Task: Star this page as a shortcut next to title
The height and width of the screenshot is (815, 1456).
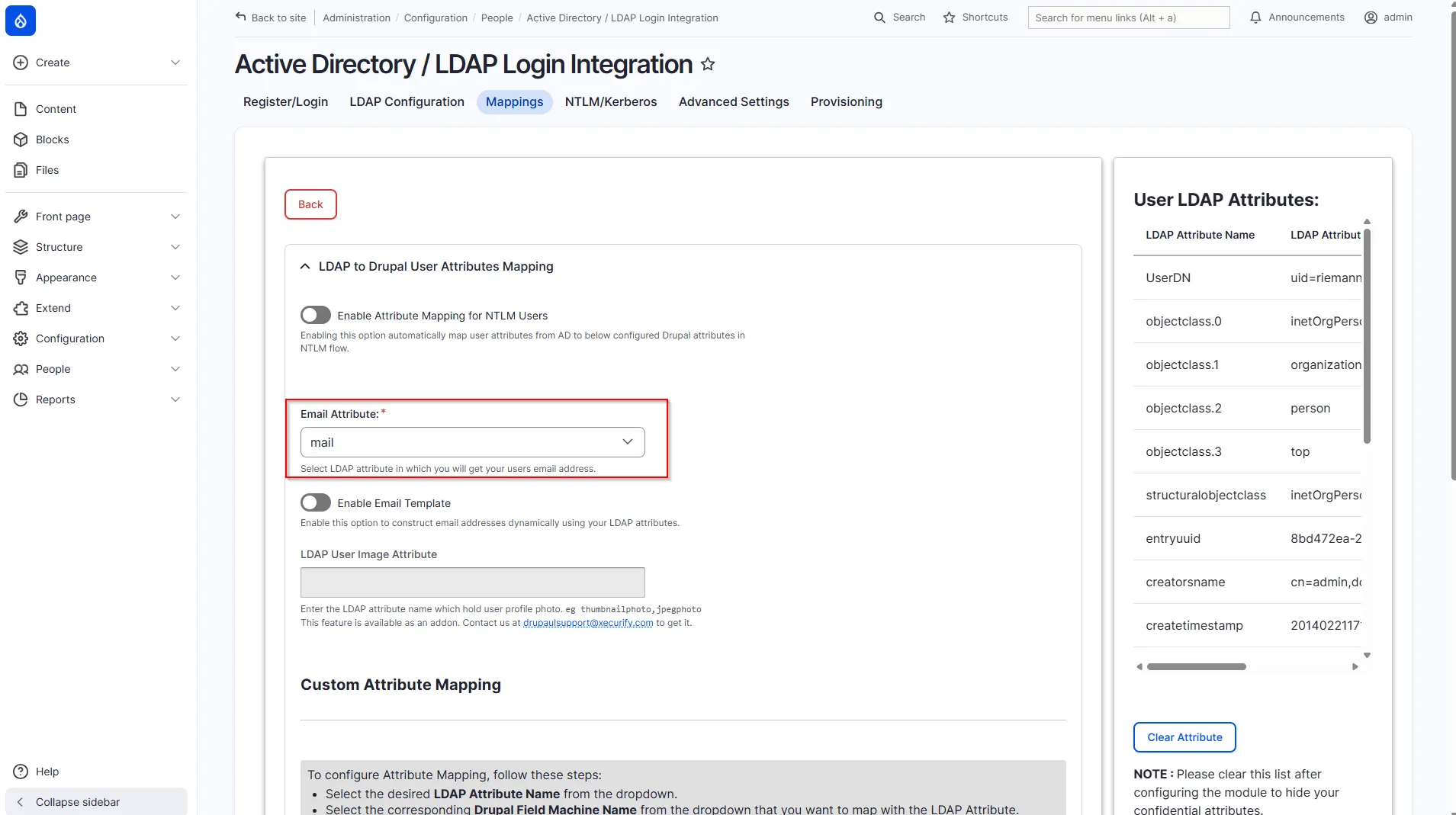Action: coord(708,64)
